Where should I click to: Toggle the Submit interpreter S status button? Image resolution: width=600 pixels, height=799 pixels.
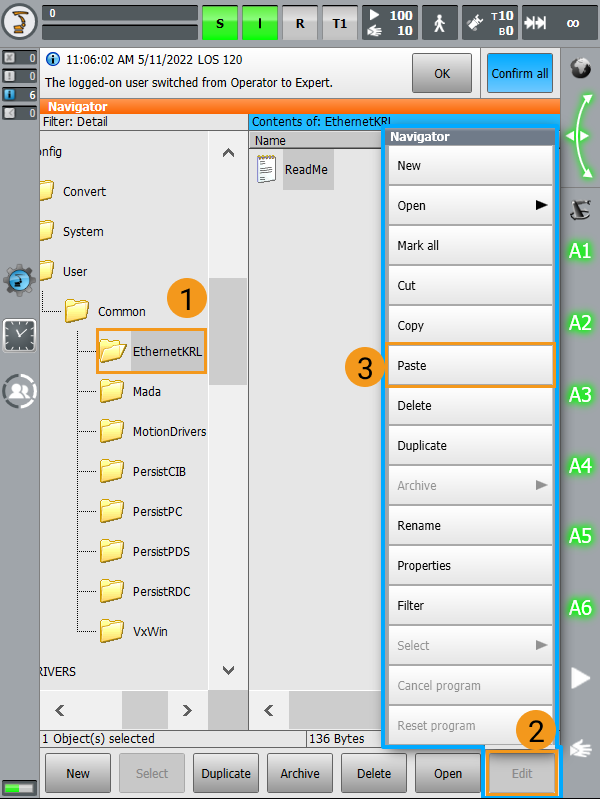pyautogui.click(x=220, y=23)
